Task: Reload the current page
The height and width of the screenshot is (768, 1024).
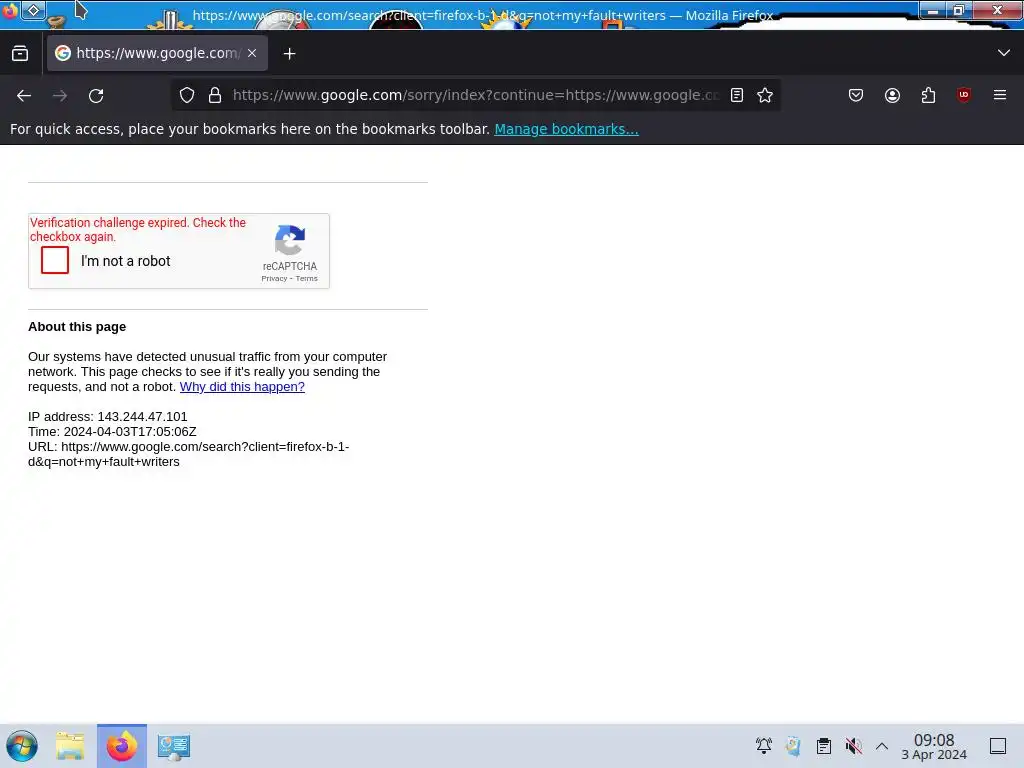Action: 96,96
